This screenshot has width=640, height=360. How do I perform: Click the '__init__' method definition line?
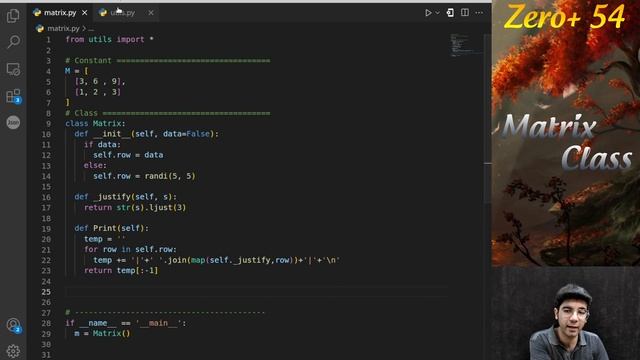[x=147, y=134]
